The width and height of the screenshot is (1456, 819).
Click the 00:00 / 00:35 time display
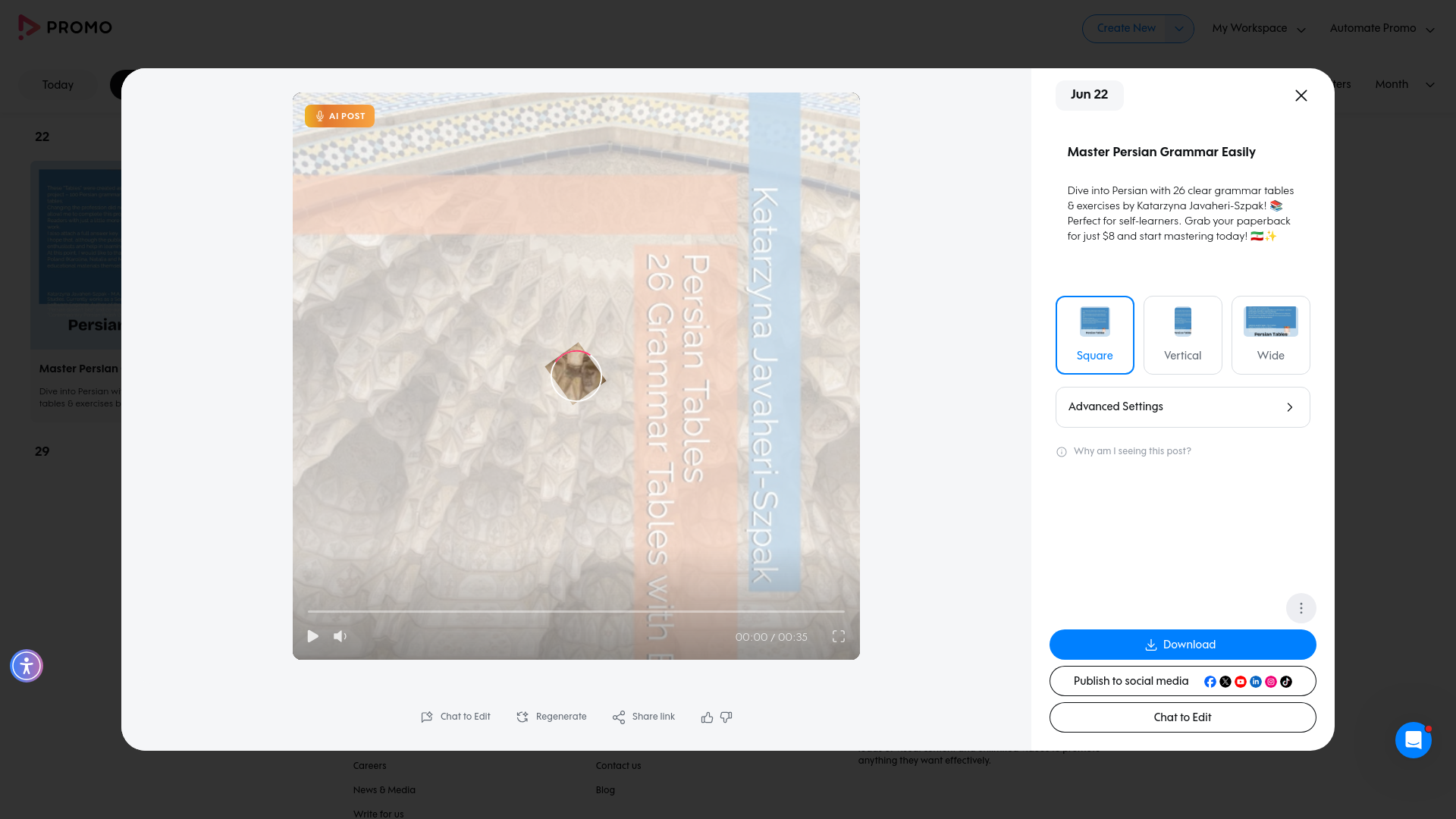coord(771,637)
